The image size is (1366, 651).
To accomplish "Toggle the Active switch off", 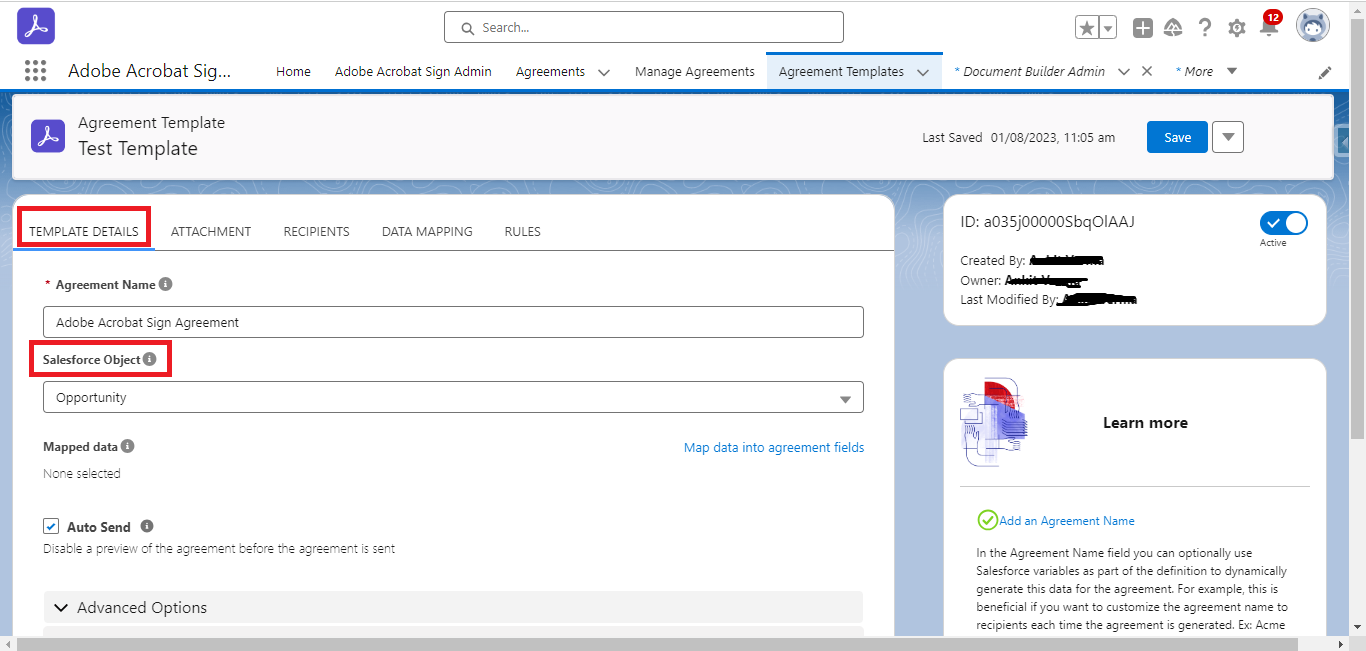I will tap(1284, 223).
